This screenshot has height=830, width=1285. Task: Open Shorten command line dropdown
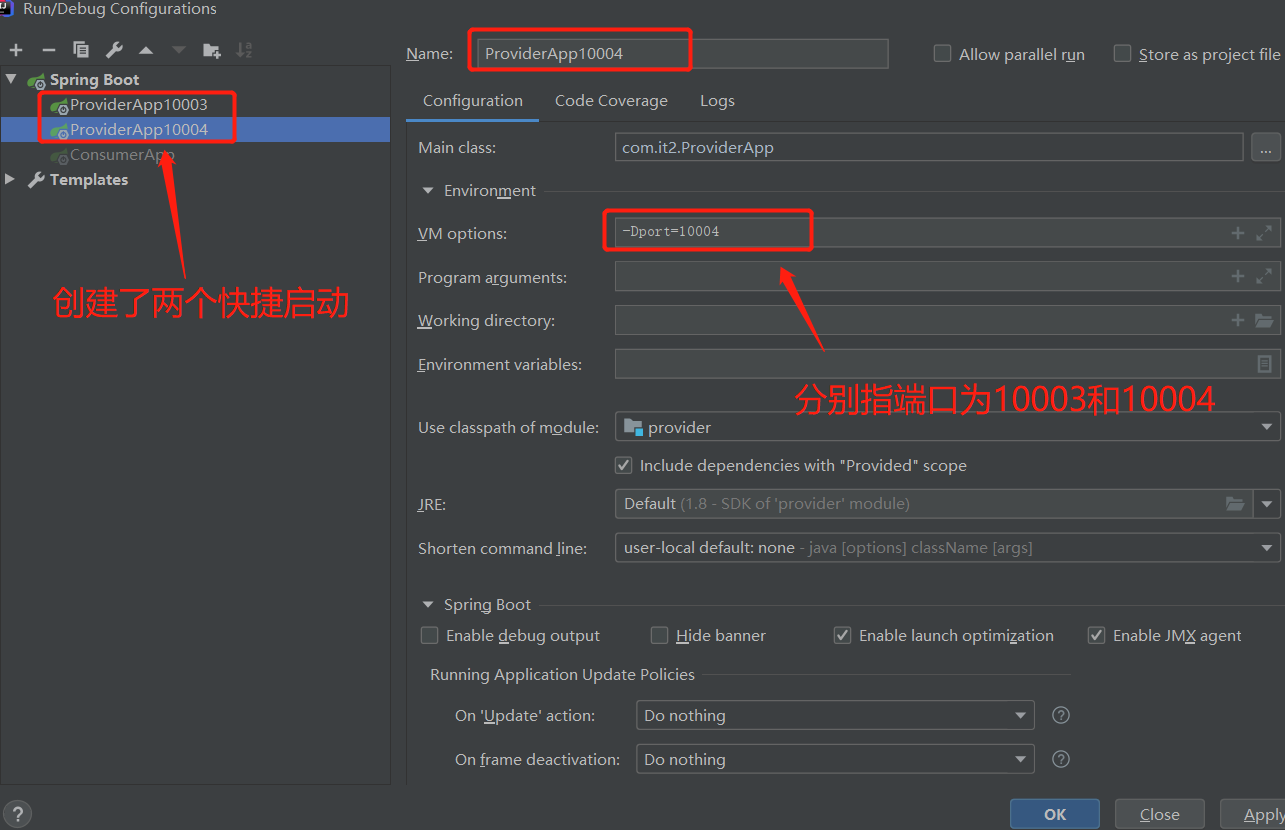tap(947, 548)
